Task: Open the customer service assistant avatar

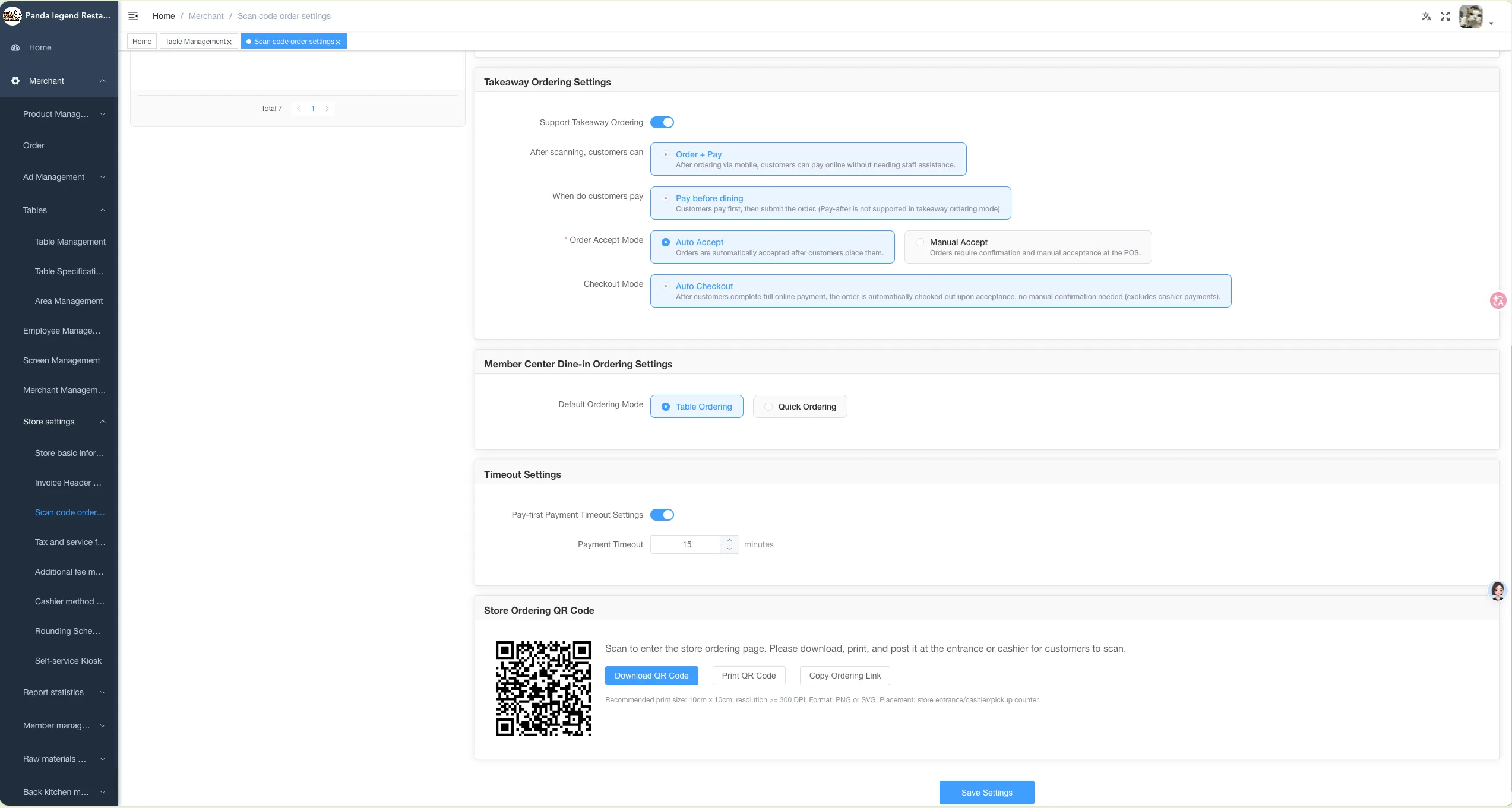Action: click(1498, 591)
